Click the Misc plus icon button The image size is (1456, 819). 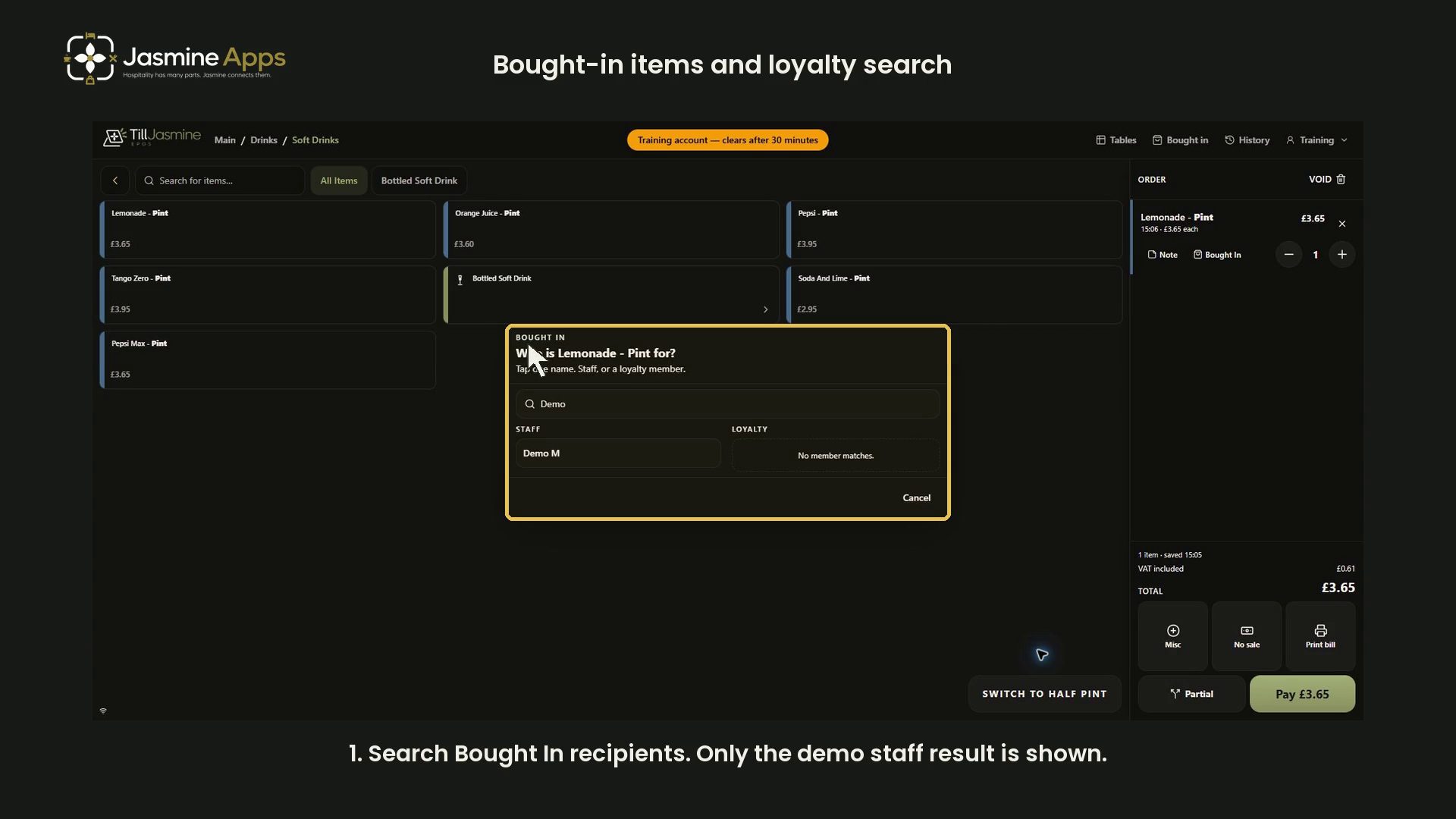click(1173, 636)
